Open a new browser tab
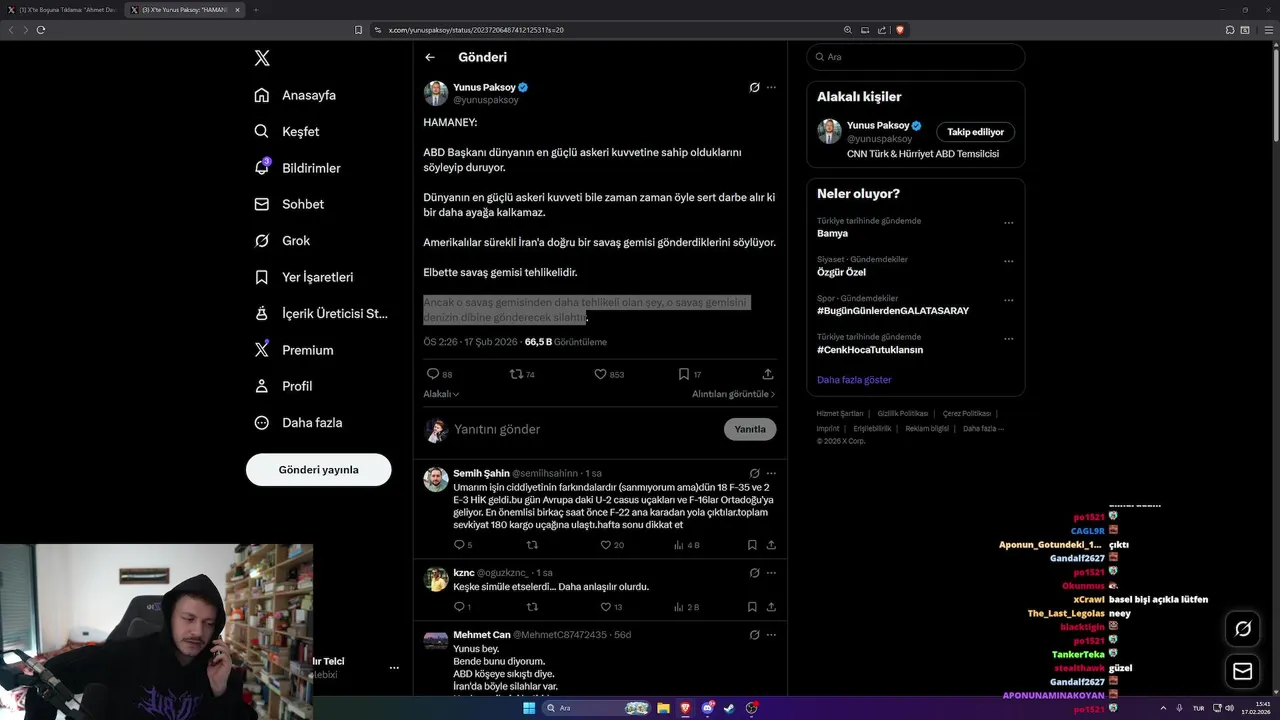This screenshot has height=720, width=1280. 255,10
